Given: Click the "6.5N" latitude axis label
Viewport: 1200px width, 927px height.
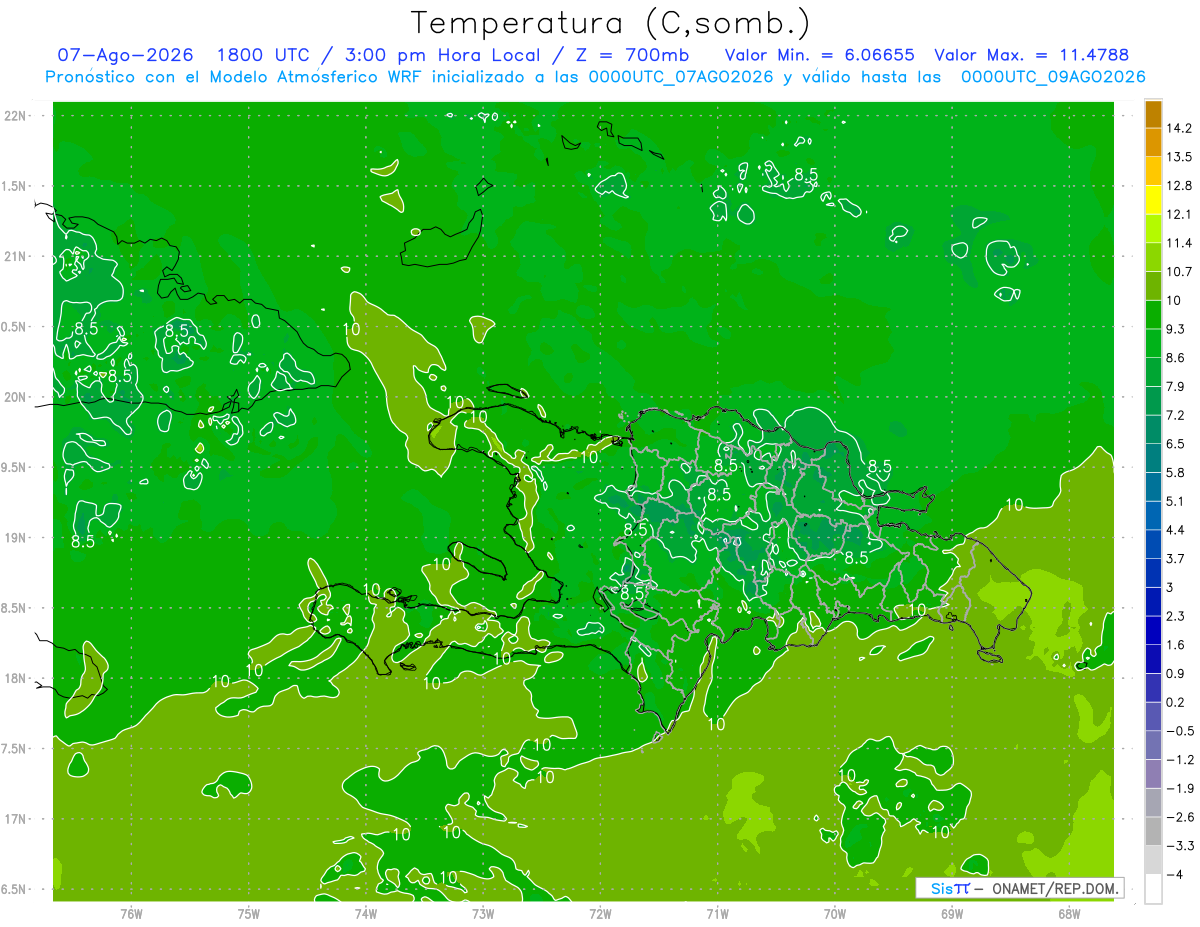Looking at the screenshot, I should [x=14, y=890].
